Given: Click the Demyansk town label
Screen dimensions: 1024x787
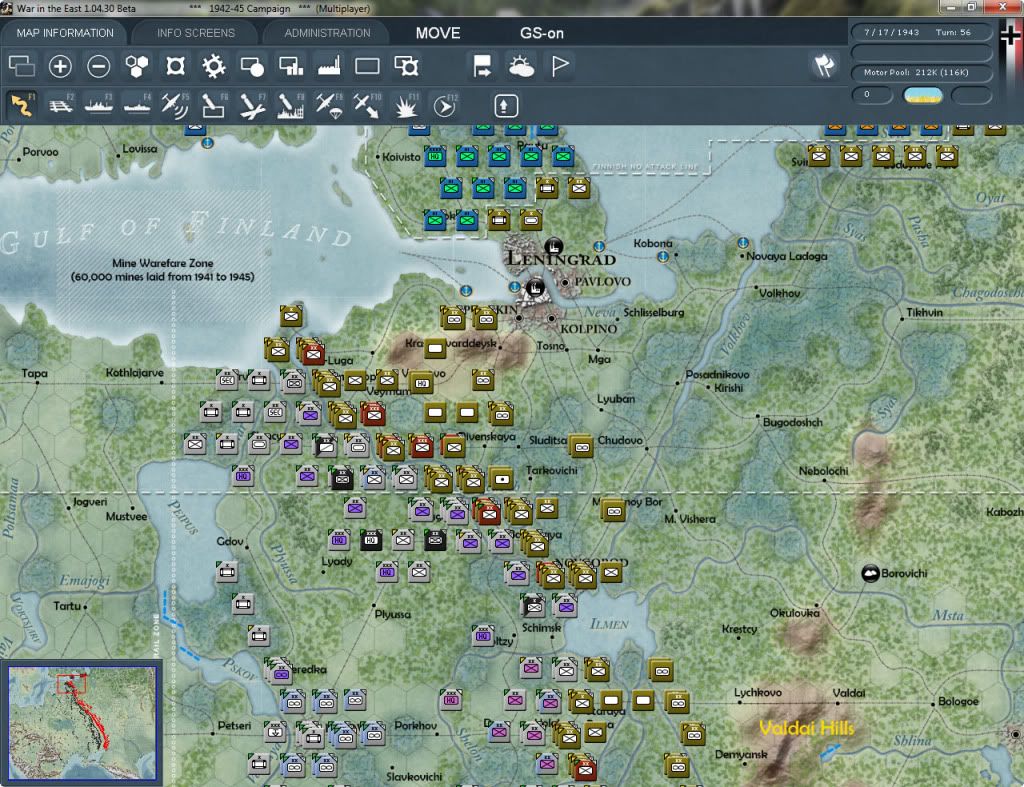Looking at the screenshot, I should click(741, 754).
